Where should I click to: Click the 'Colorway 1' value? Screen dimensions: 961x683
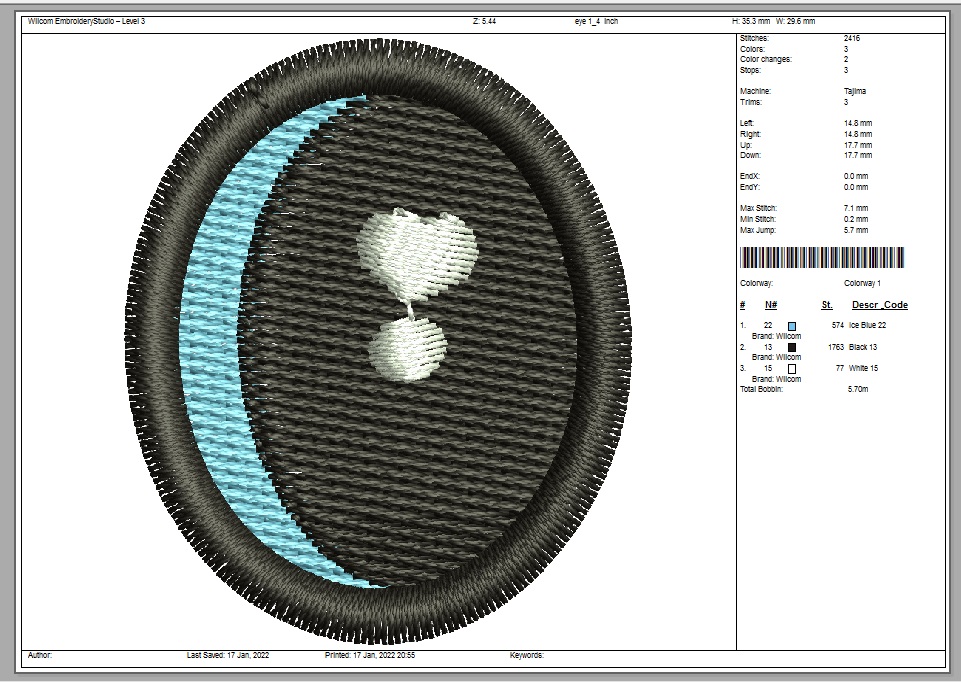[x=863, y=284]
